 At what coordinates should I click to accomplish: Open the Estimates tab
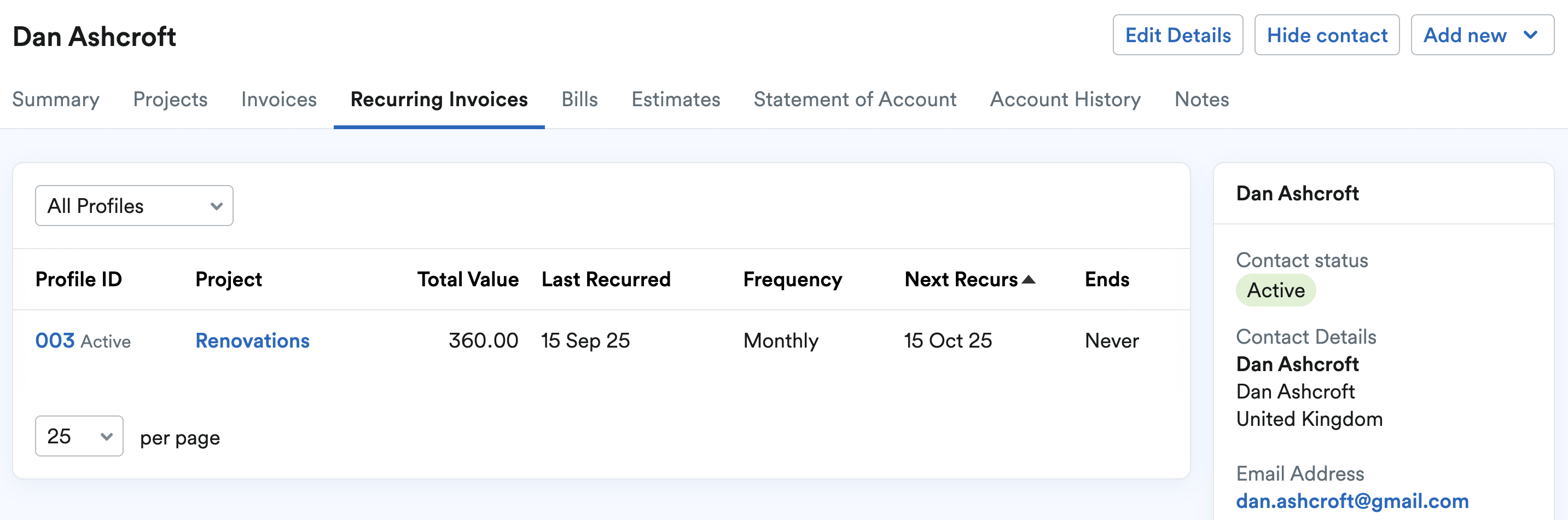676,99
